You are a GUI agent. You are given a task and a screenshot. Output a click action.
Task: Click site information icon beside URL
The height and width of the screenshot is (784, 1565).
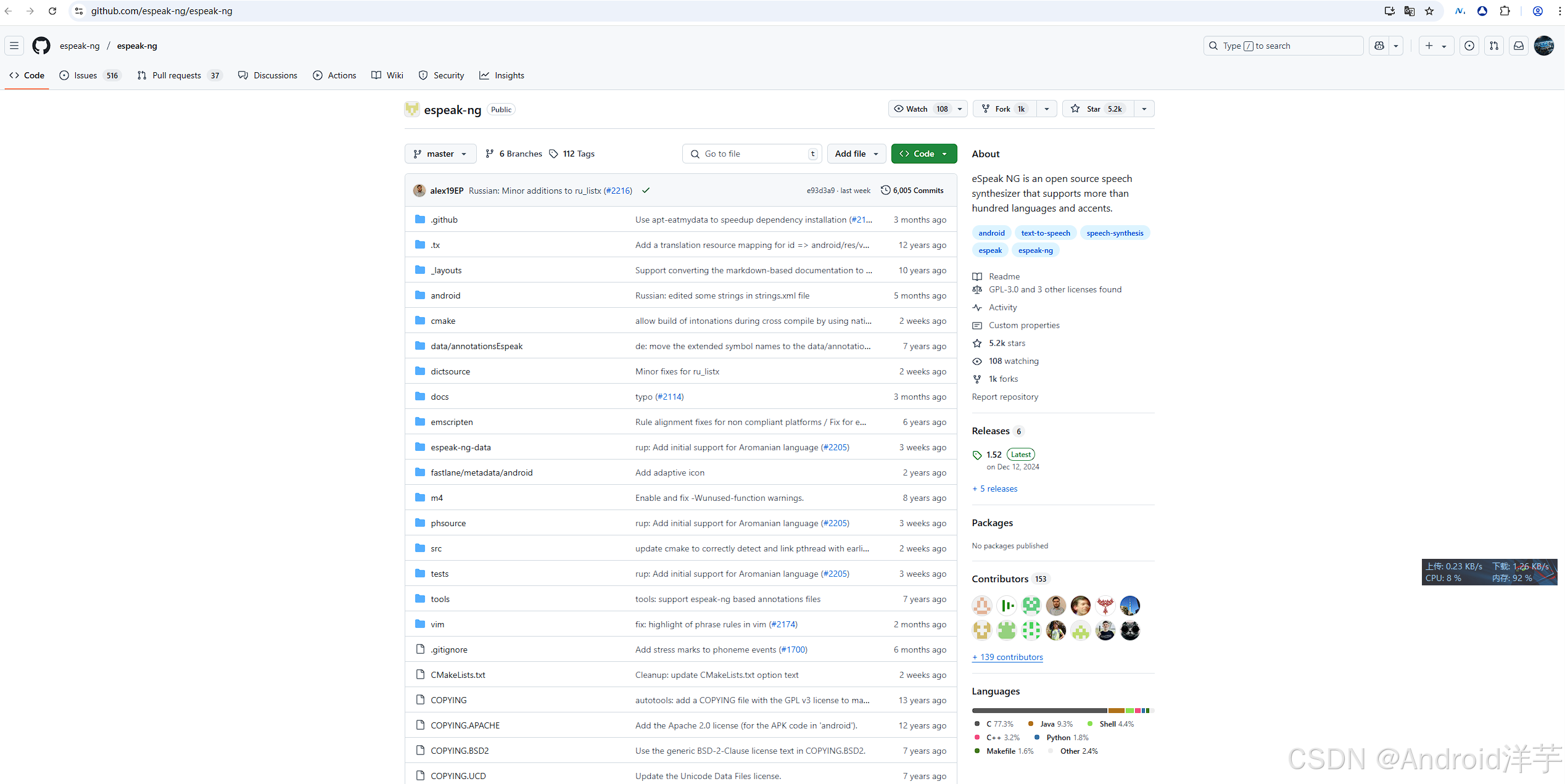(79, 11)
